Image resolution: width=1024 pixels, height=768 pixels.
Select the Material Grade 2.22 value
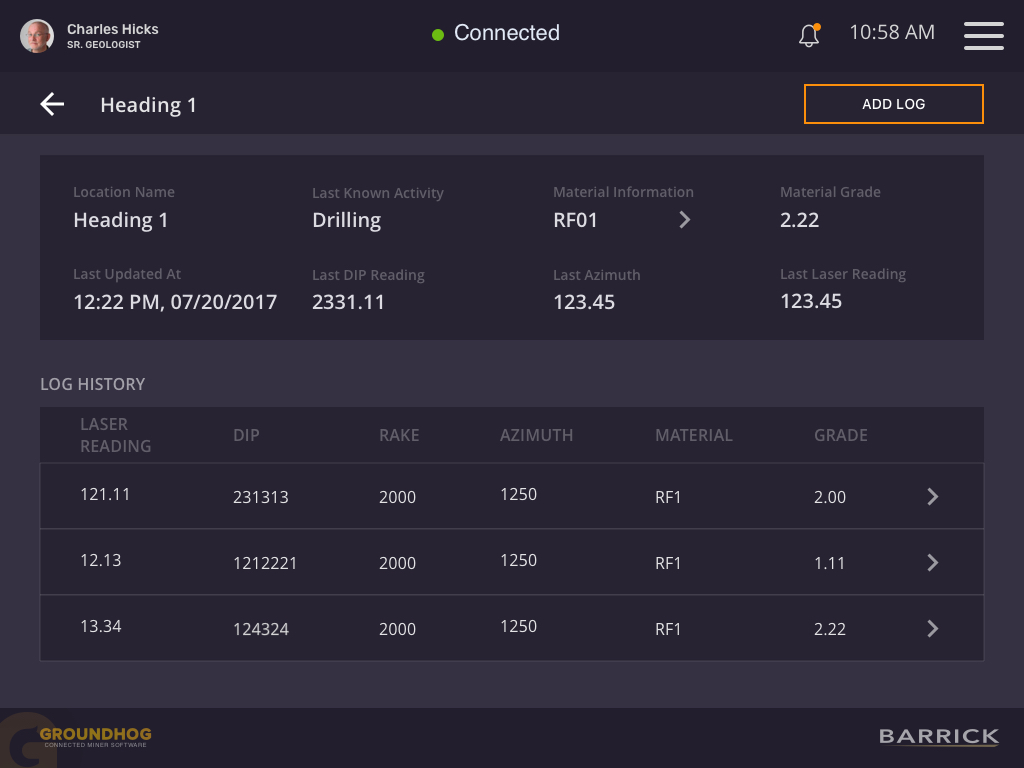(x=799, y=220)
